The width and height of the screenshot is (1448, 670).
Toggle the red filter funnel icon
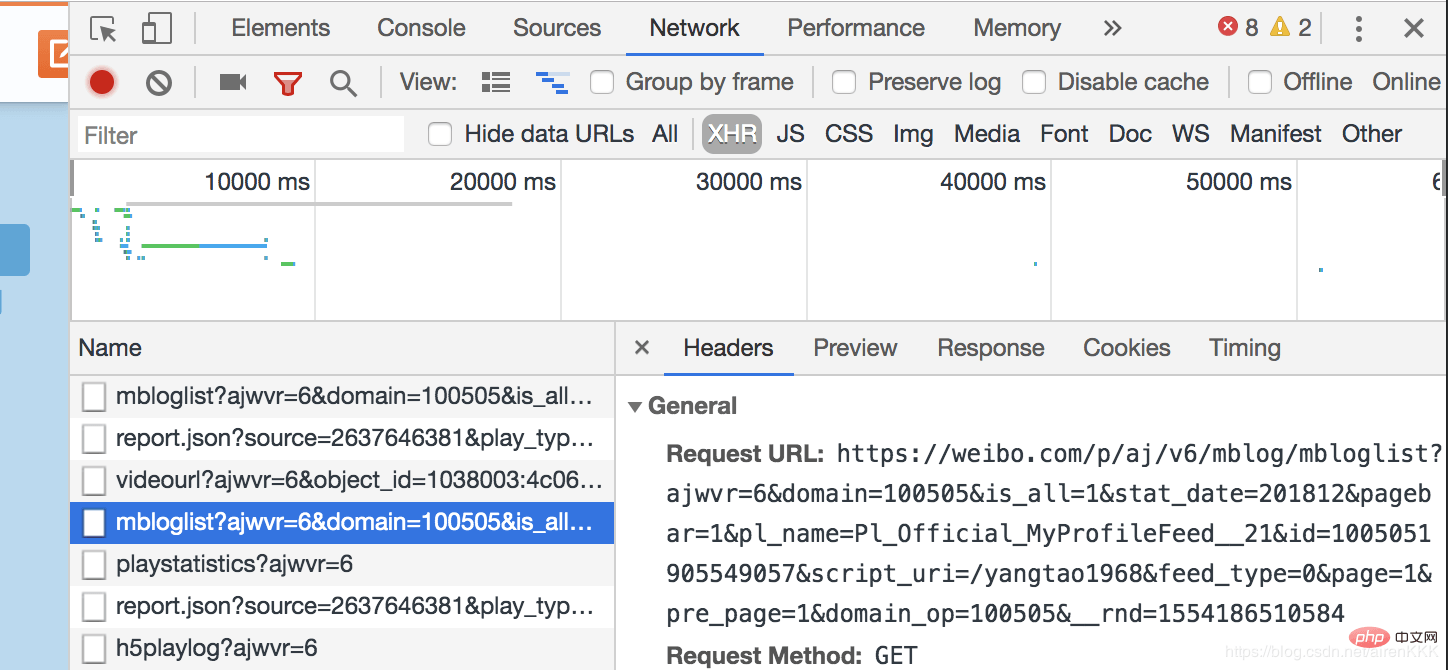[288, 83]
